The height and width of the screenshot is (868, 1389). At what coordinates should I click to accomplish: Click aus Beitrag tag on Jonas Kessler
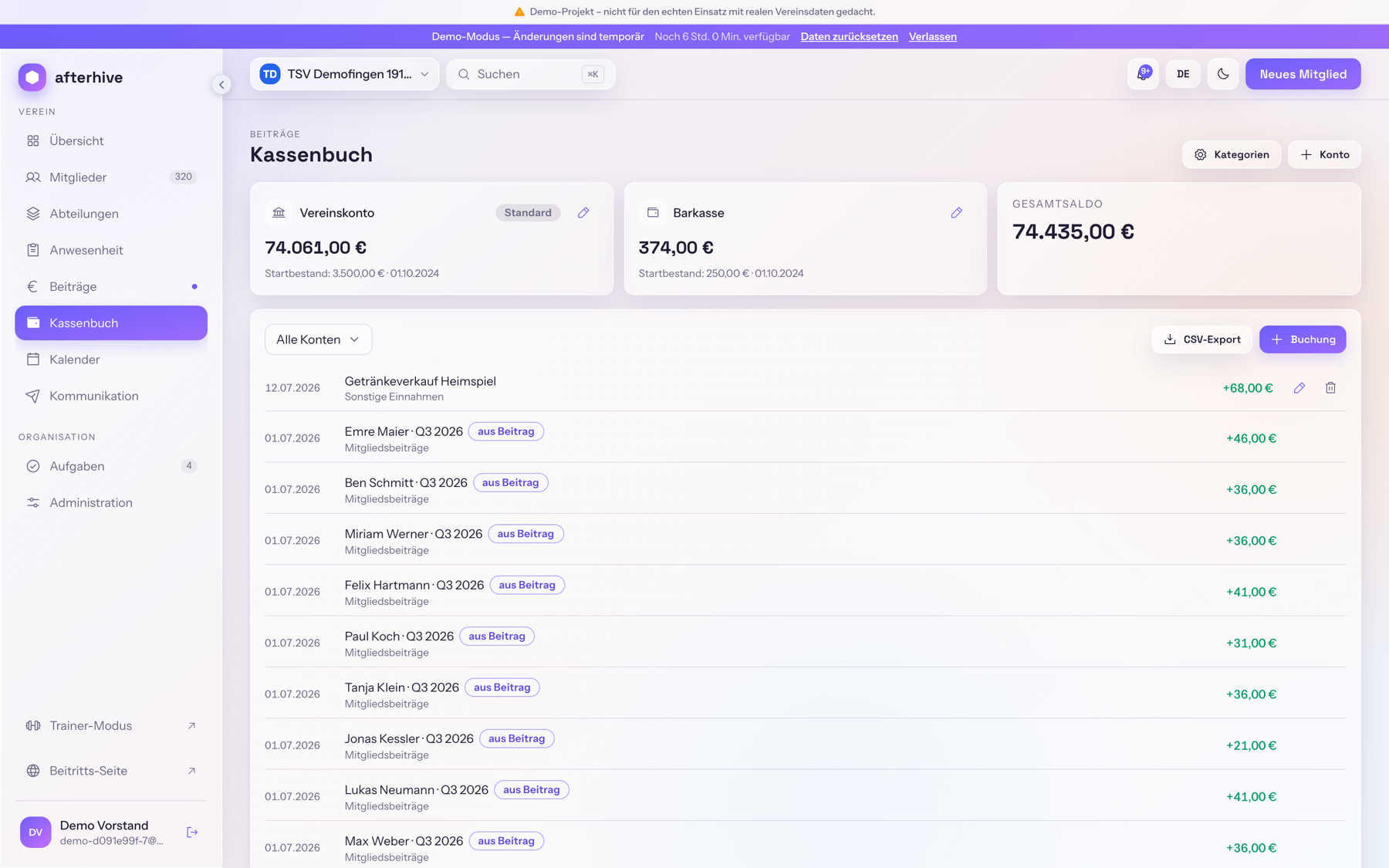pyautogui.click(x=516, y=738)
